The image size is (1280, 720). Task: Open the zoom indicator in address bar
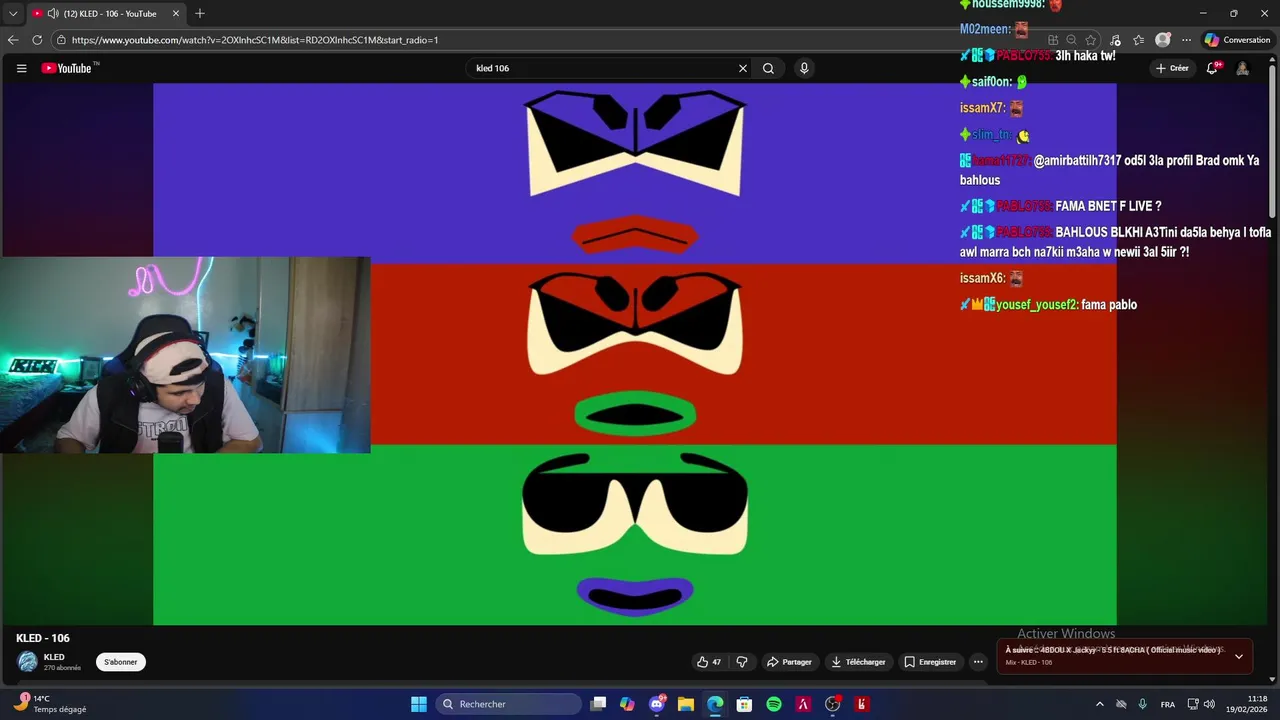click(1071, 40)
